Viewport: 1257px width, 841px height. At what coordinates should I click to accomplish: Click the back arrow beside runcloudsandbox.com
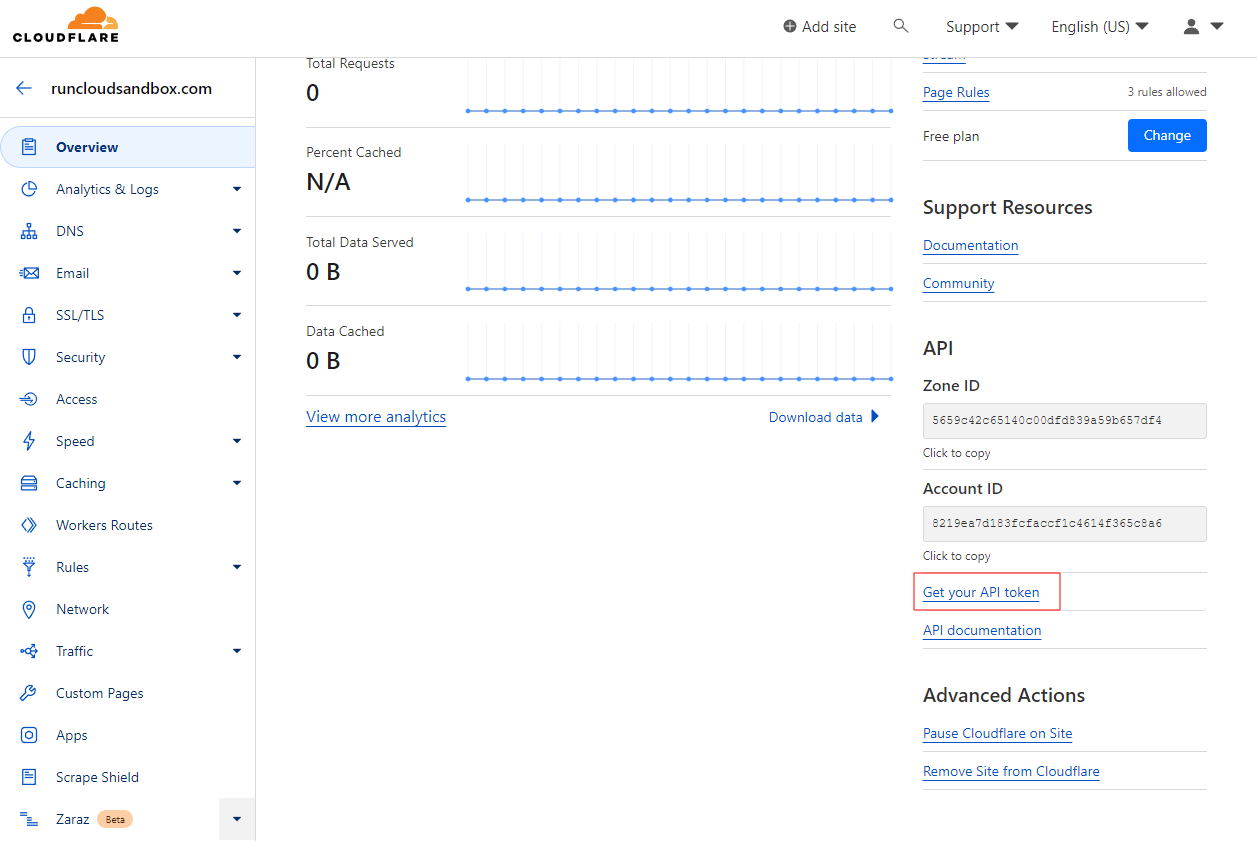pyautogui.click(x=24, y=88)
